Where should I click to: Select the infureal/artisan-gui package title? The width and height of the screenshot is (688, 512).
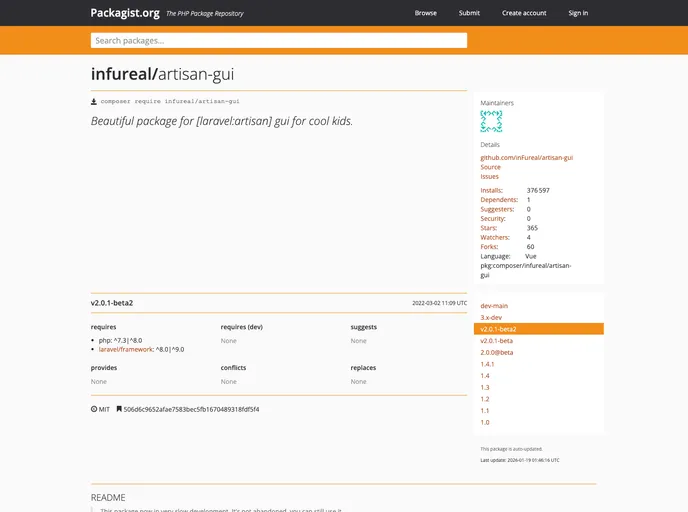click(162, 74)
